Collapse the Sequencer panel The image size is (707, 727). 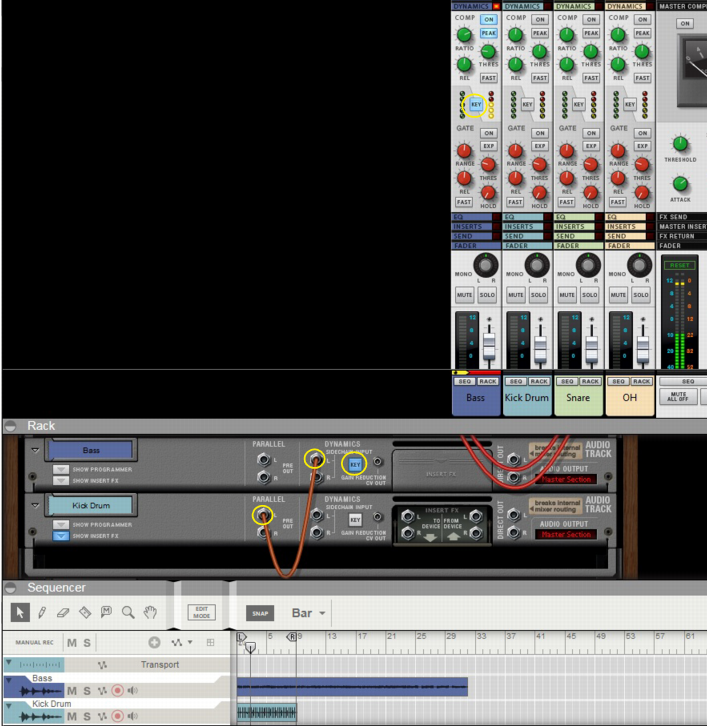pyautogui.click(x=11, y=588)
